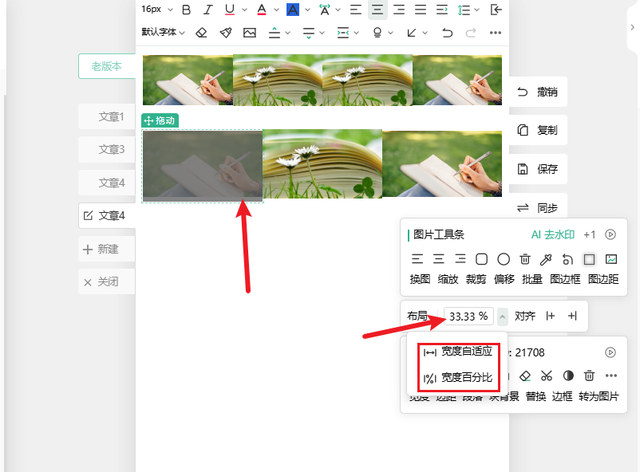Screen dimensions: 640x472
Task: Align text left in toolbar
Action: click(356, 10)
